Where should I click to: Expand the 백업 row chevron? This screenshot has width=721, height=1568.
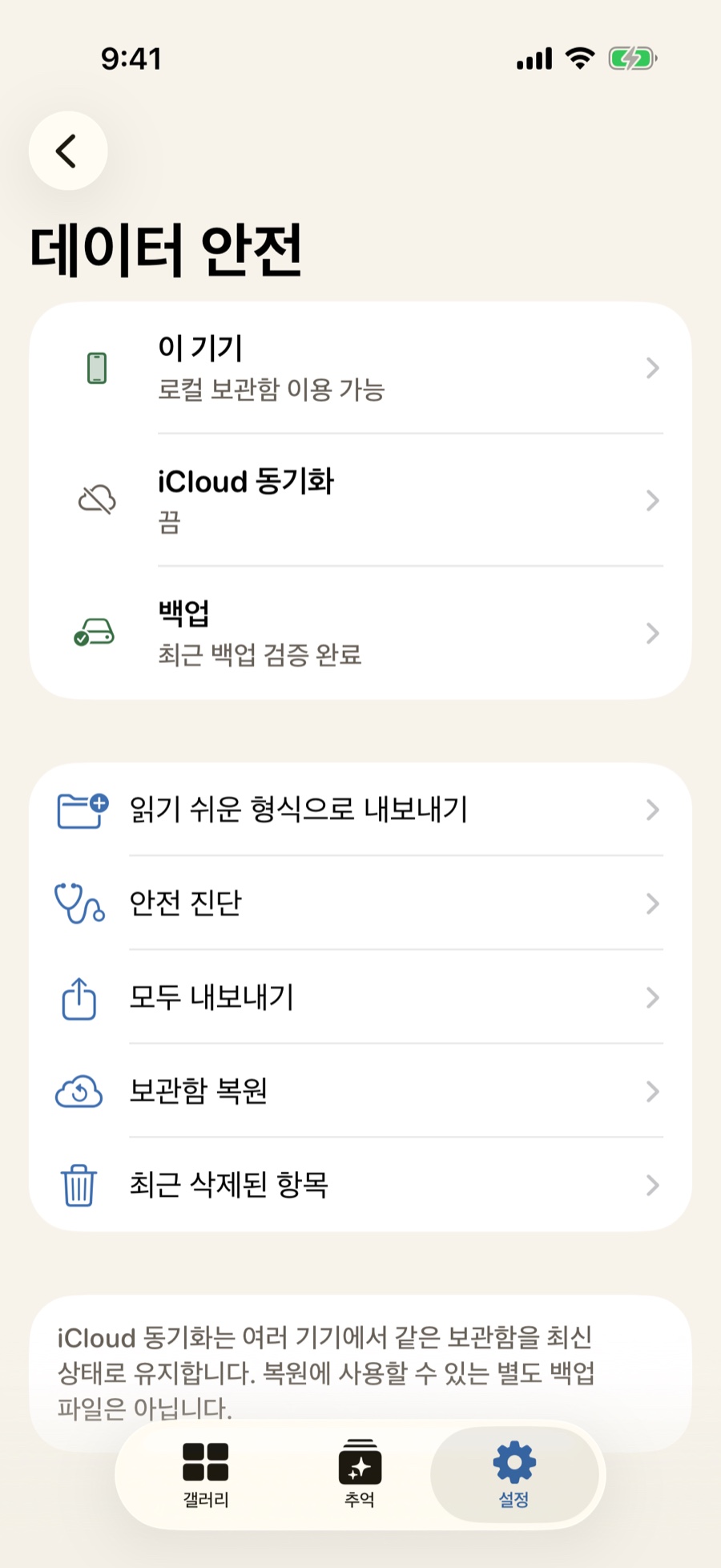(x=653, y=633)
